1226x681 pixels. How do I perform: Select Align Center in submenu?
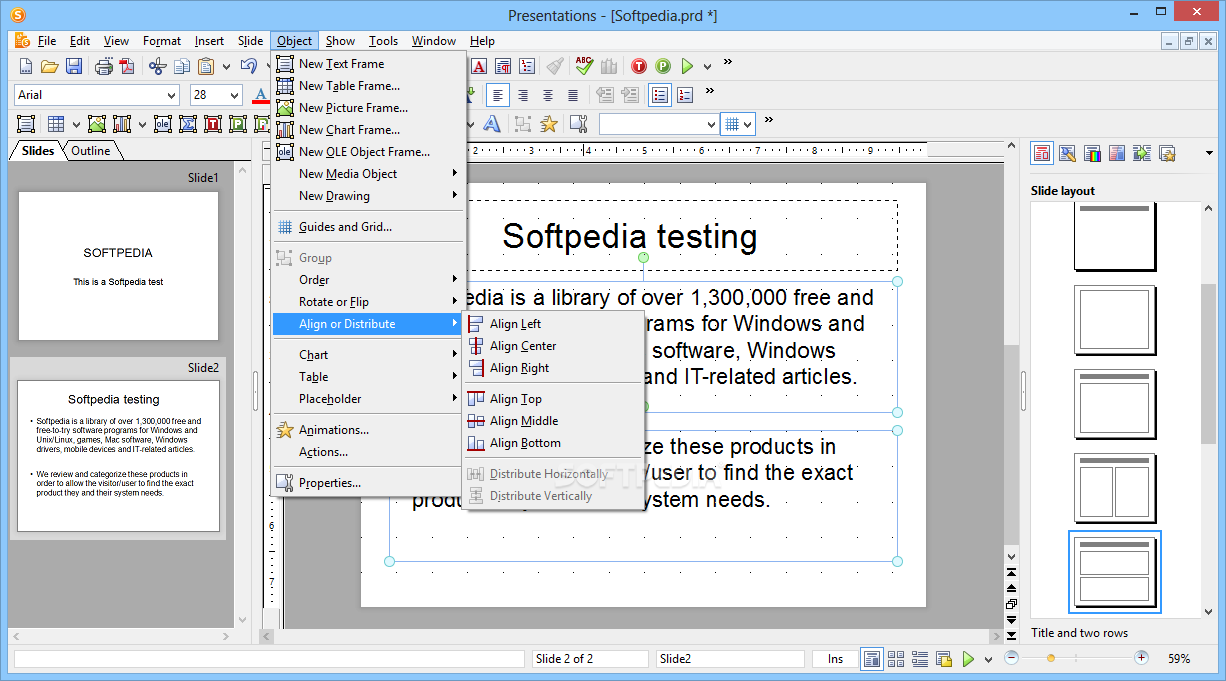click(552, 346)
